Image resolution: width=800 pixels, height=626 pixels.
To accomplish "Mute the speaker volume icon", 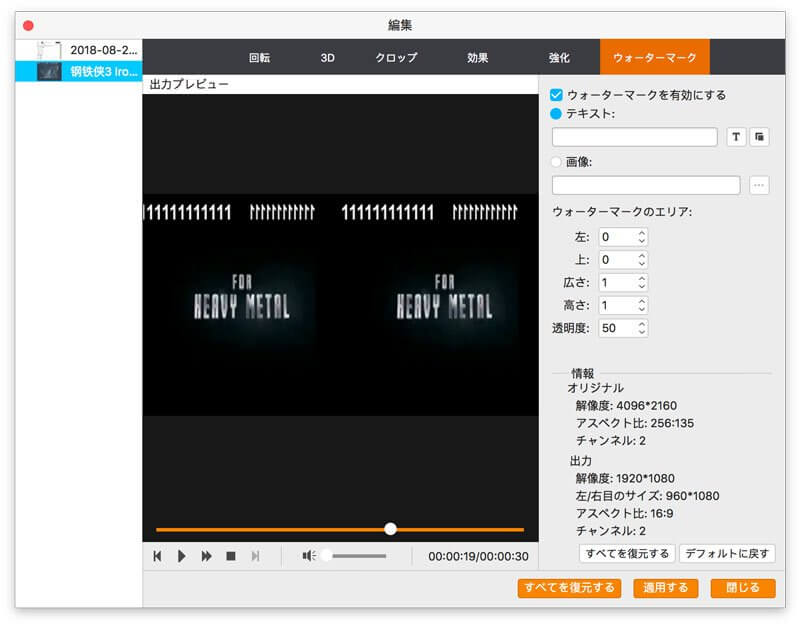I will coord(309,556).
